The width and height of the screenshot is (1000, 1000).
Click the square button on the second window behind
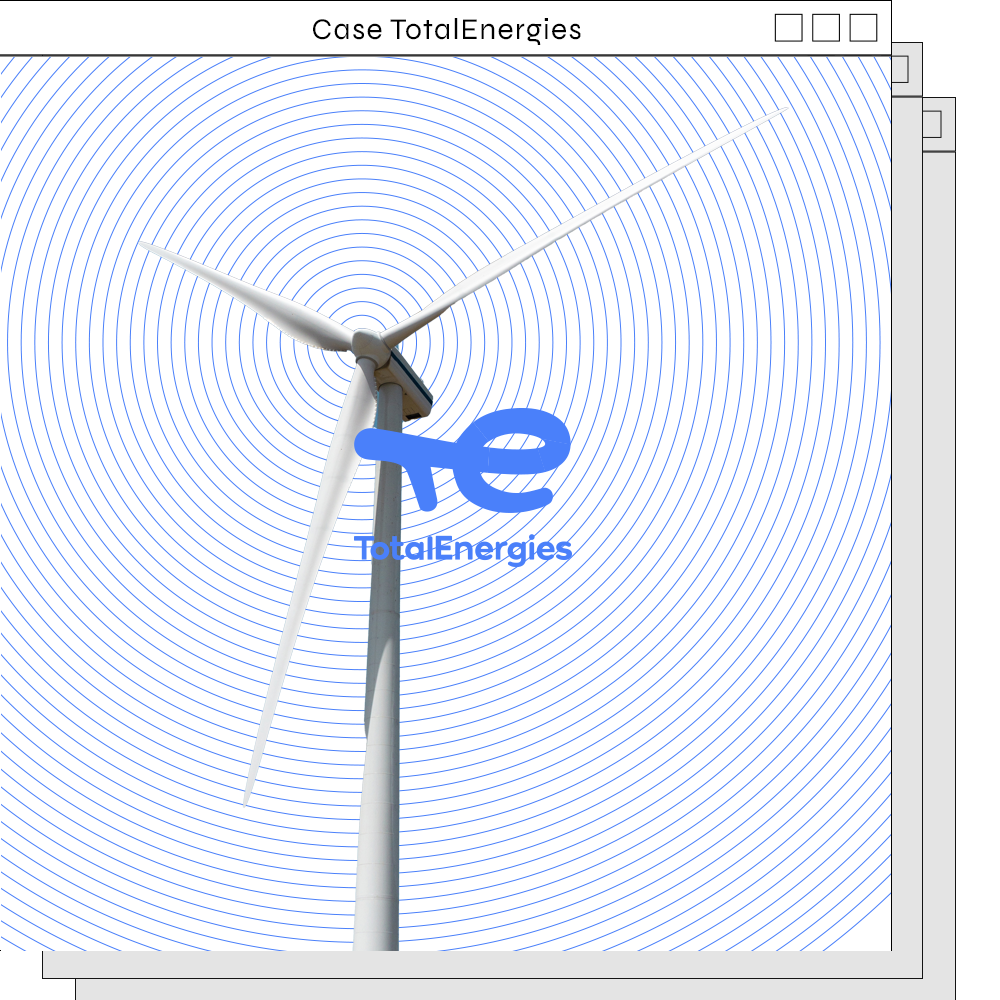point(900,70)
